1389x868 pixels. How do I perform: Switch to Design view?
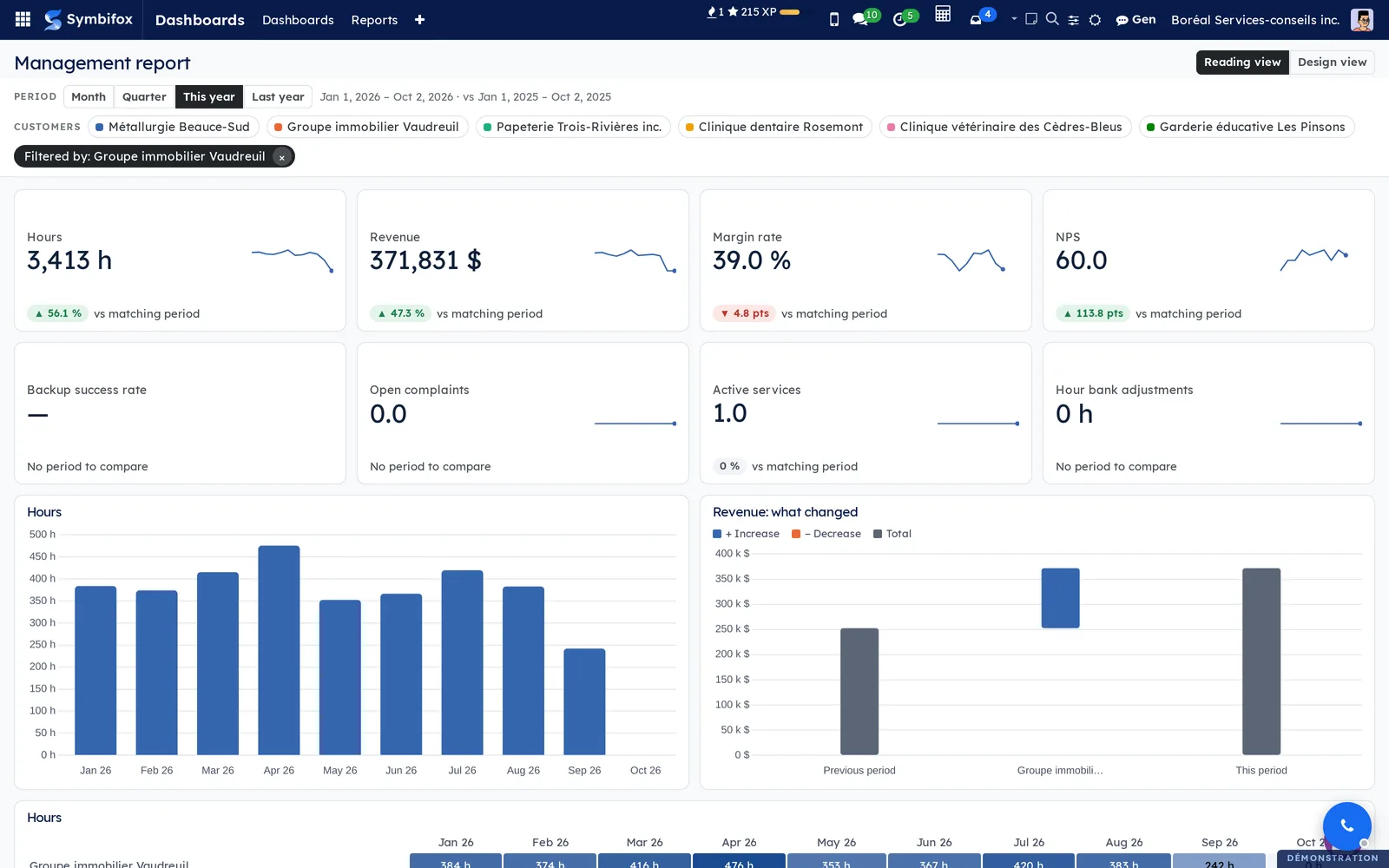tap(1332, 62)
